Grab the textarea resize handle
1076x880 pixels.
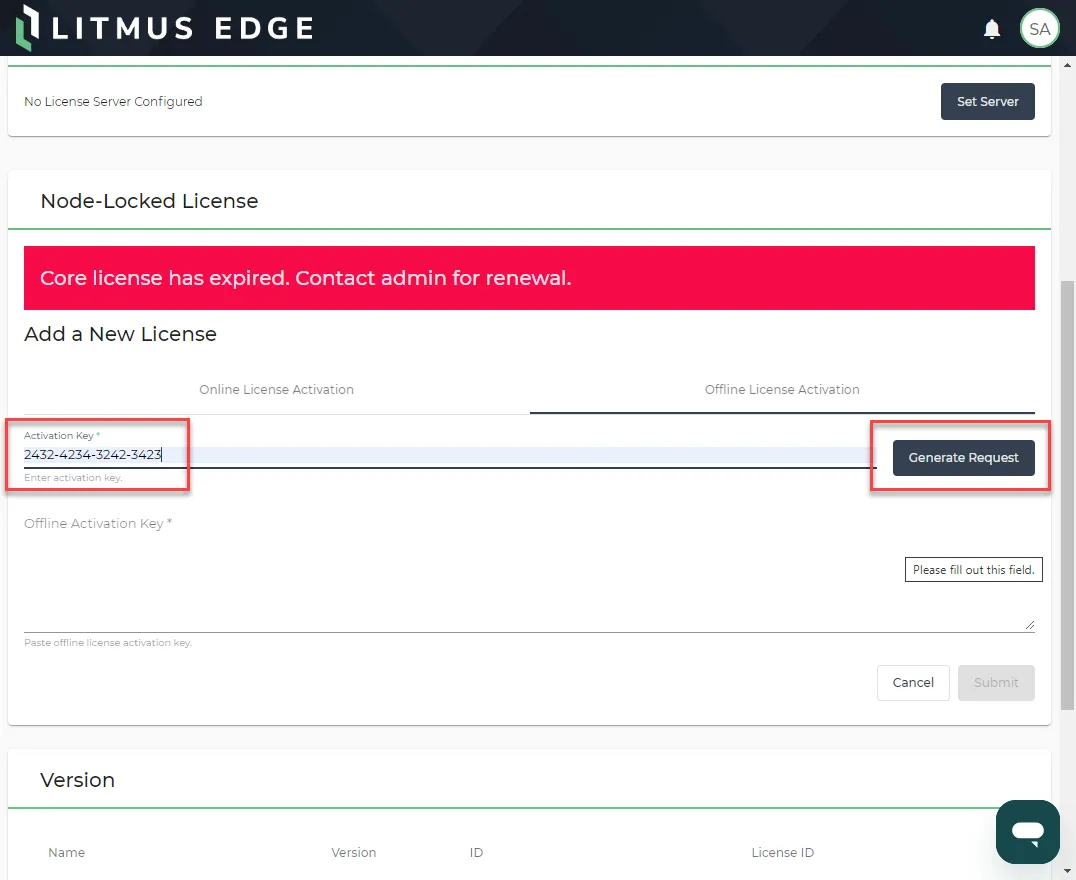(x=1029, y=625)
